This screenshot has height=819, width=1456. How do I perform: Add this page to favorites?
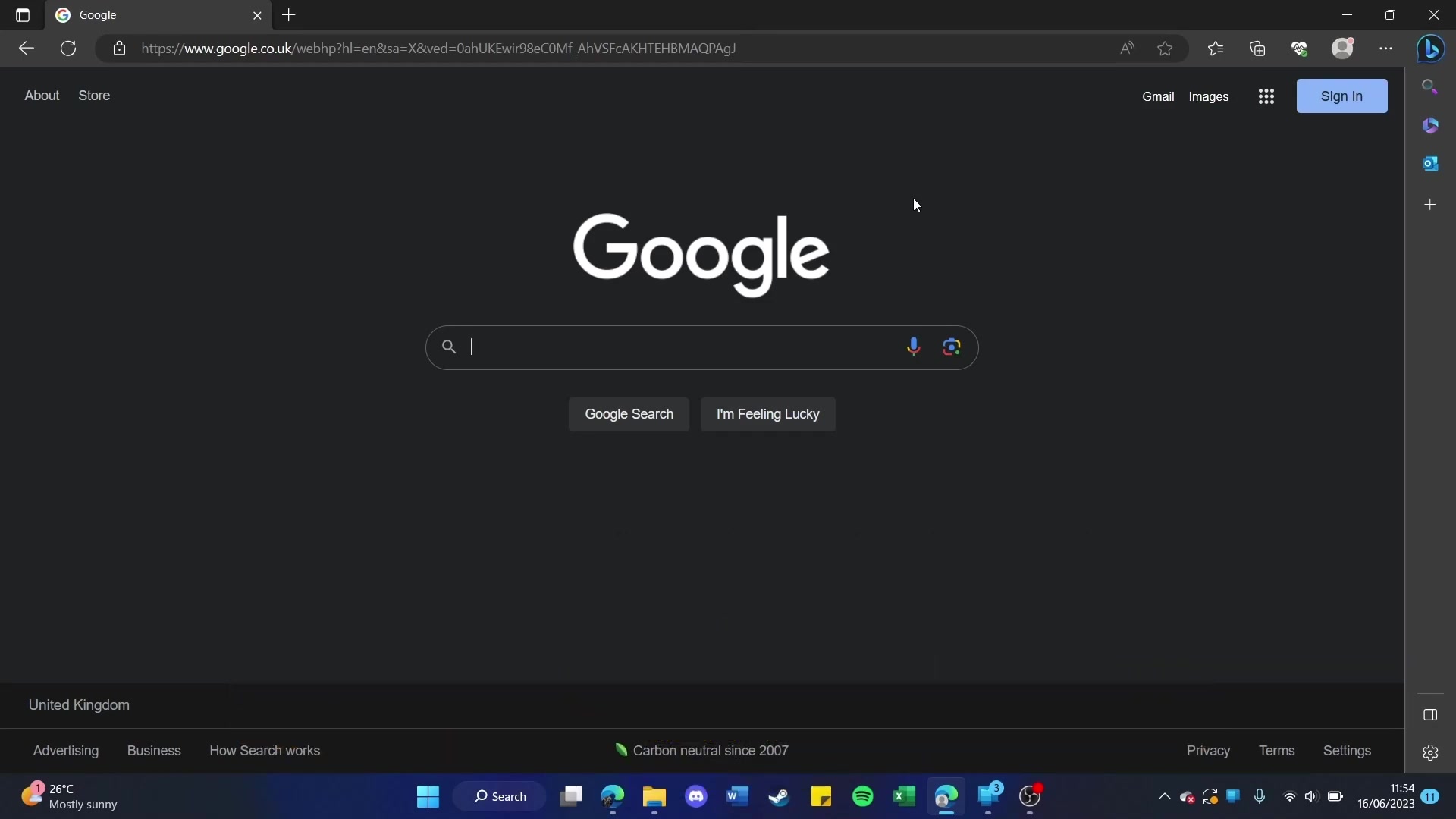(1166, 49)
